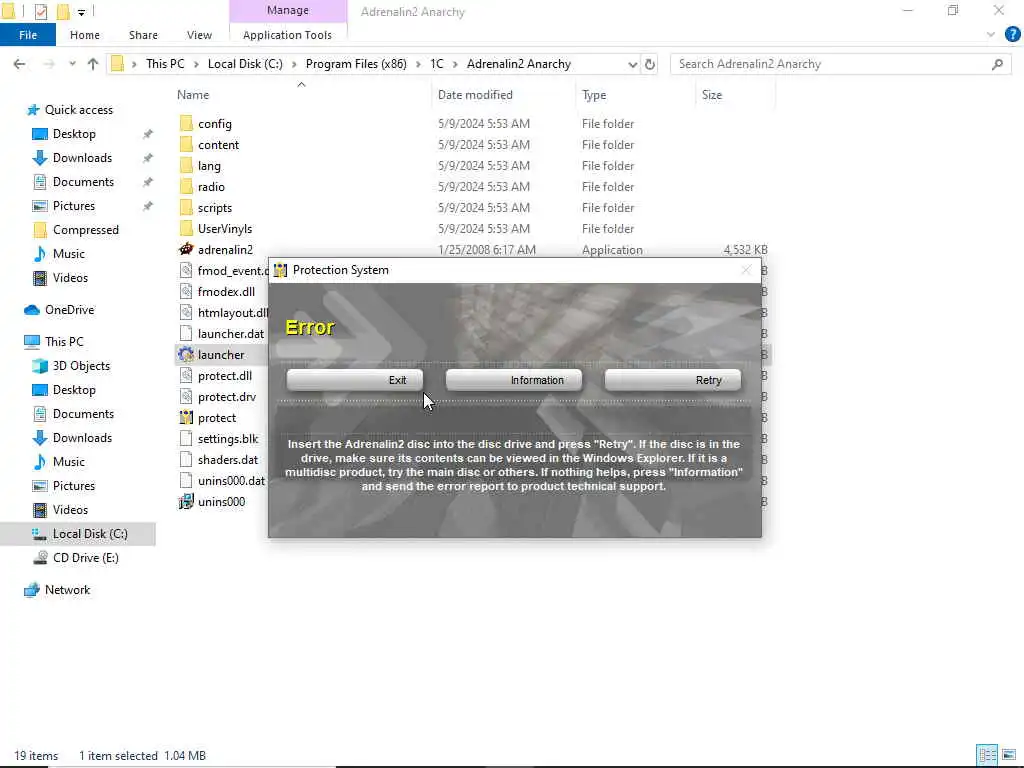Click New folder quick access icon
Viewport: 1024px width, 768px height.
[x=63, y=11]
